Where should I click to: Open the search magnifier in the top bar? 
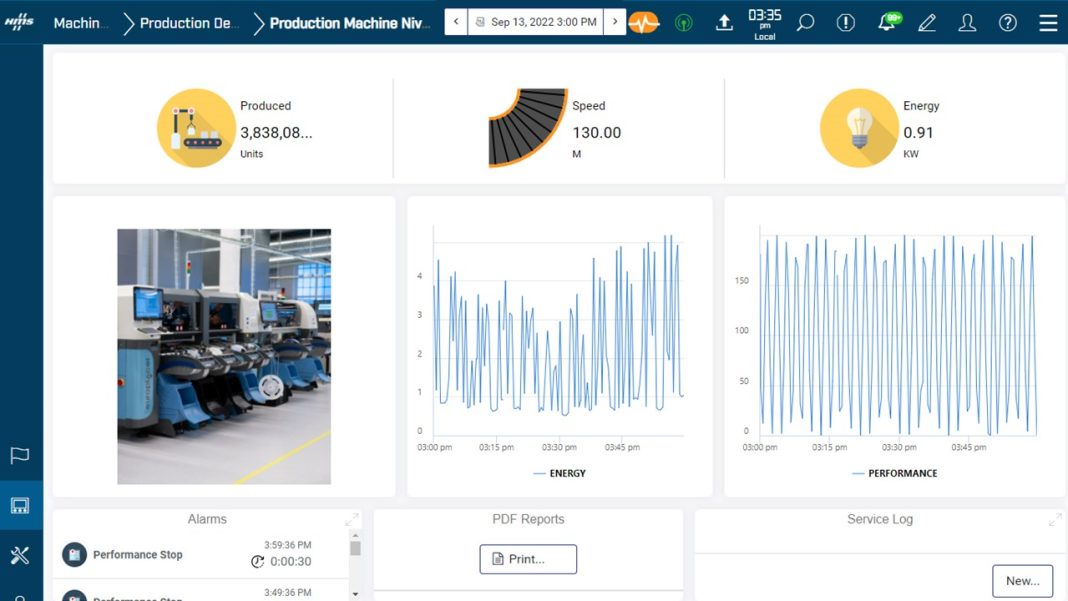805,22
